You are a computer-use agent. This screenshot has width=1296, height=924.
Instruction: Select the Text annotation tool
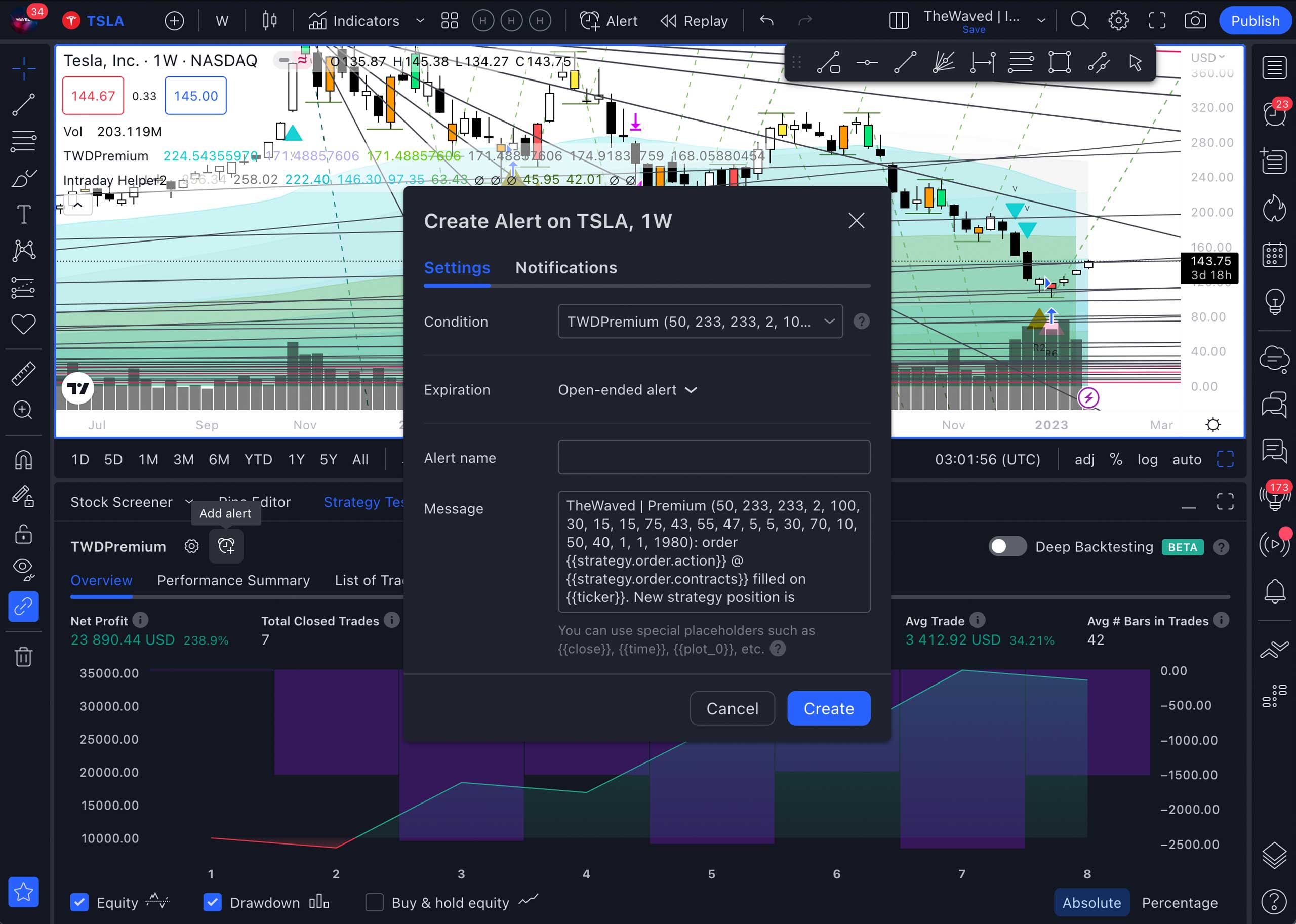coord(23,215)
